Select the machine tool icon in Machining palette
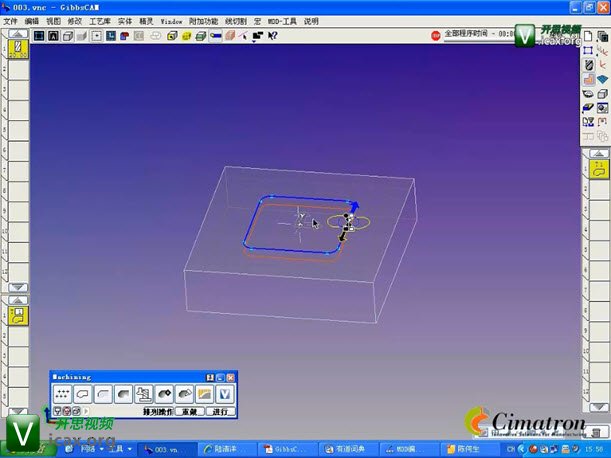611x458 pixels. pos(144,394)
